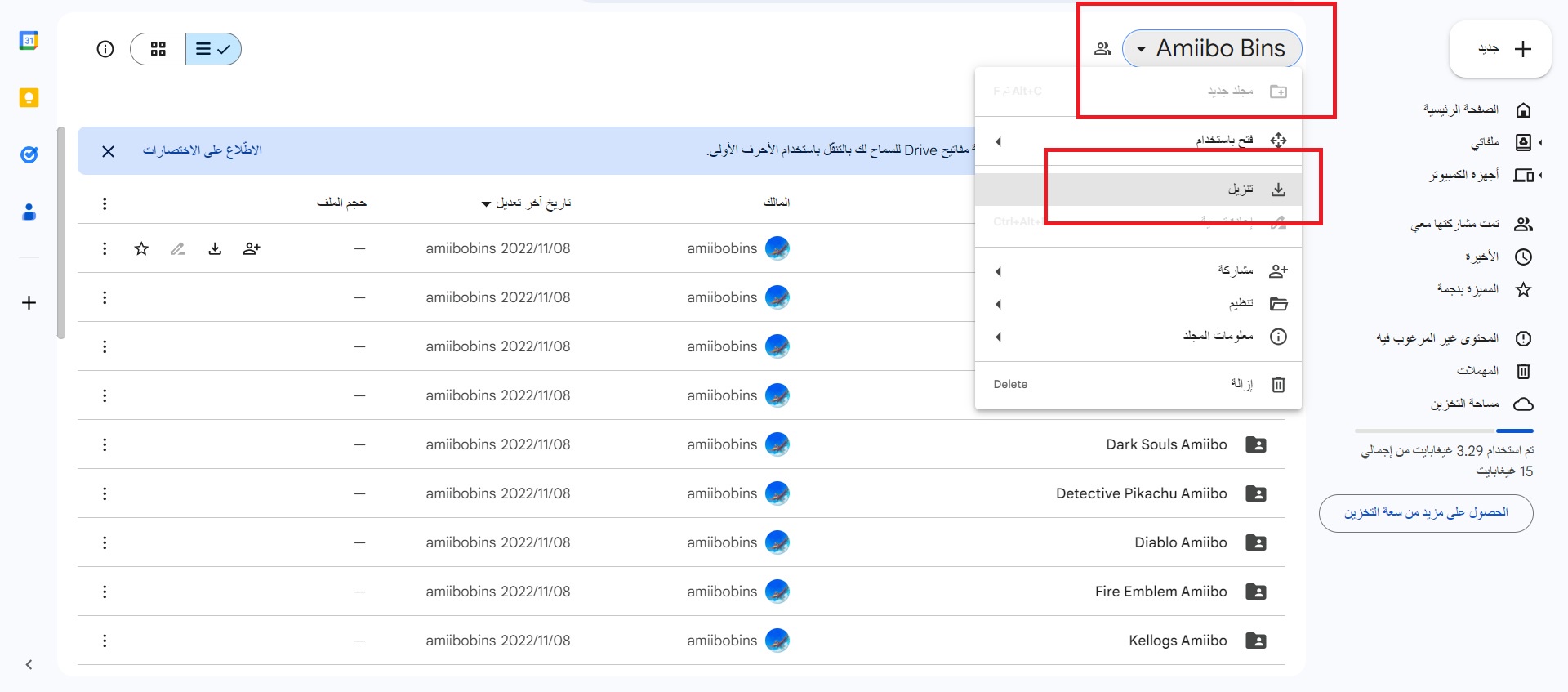Image resolution: width=1568 pixels, height=692 pixels.
Task: Open Google Tasks in the side panel
Action: tap(29, 154)
